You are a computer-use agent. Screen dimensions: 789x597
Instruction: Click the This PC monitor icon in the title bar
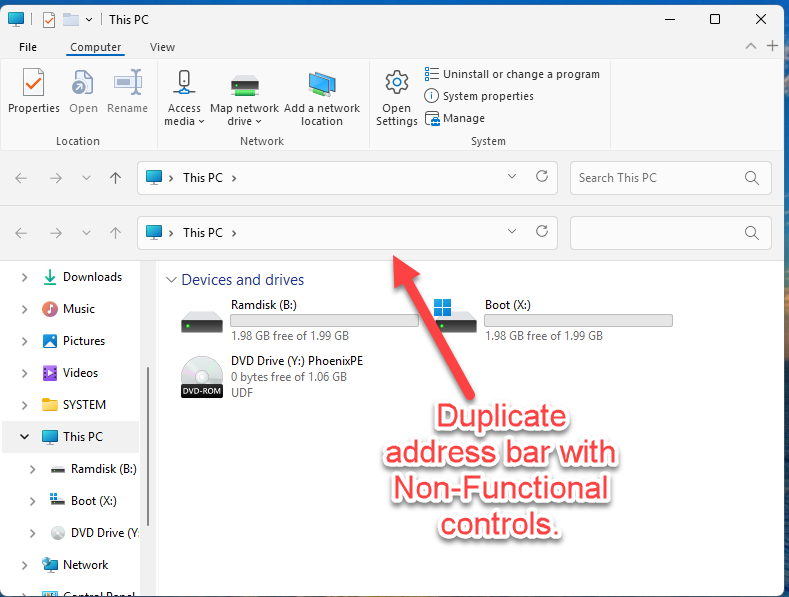point(16,19)
